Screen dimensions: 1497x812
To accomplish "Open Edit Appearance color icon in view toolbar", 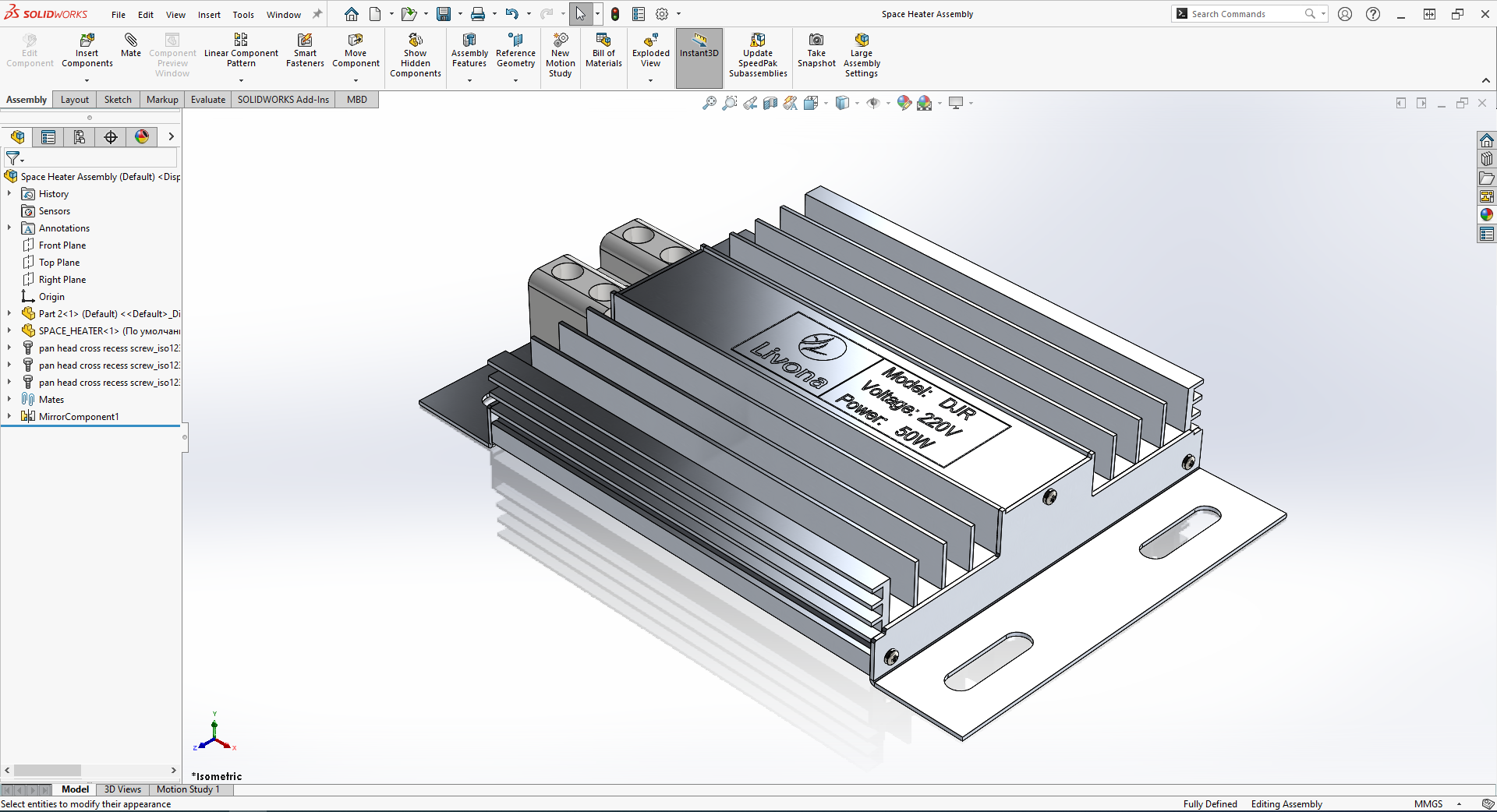I will [904, 103].
